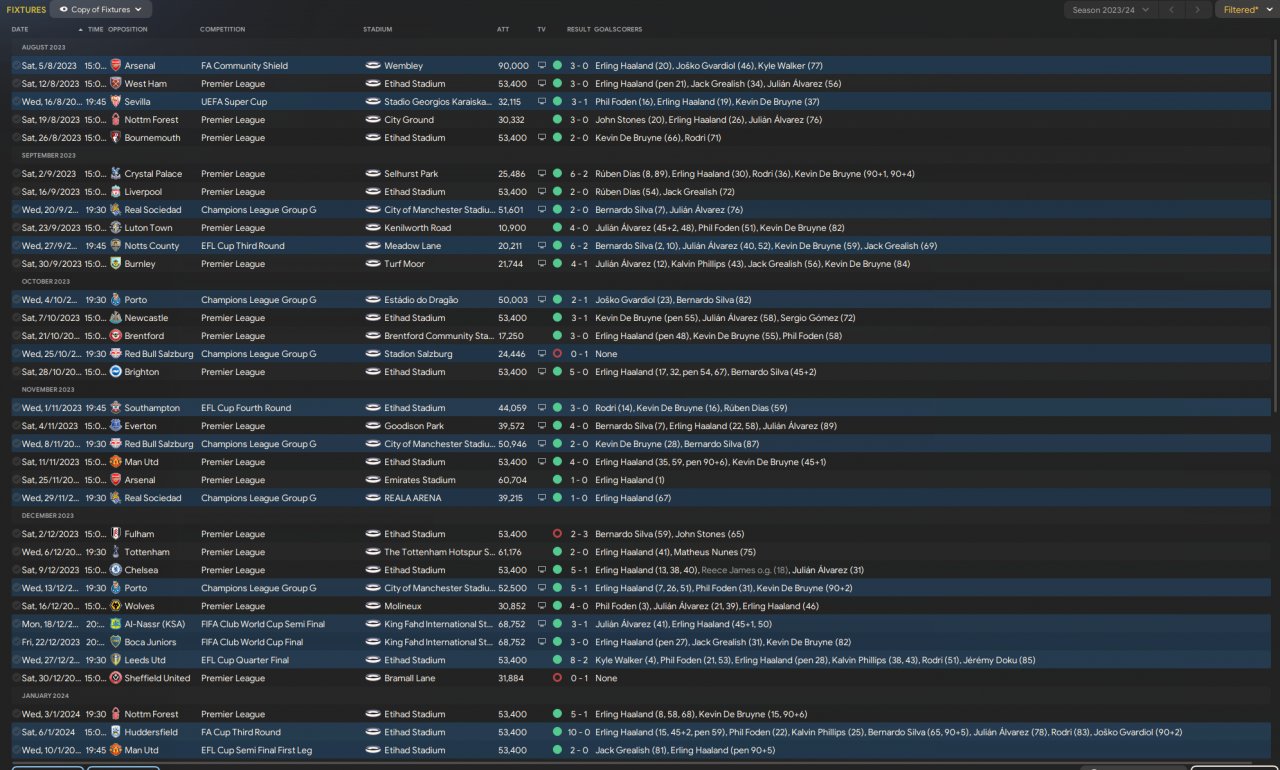Image resolution: width=1280 pixels, height=770 pixels.
Task: Click the Boca Juniors club crest
Action: tap(116, 642)
